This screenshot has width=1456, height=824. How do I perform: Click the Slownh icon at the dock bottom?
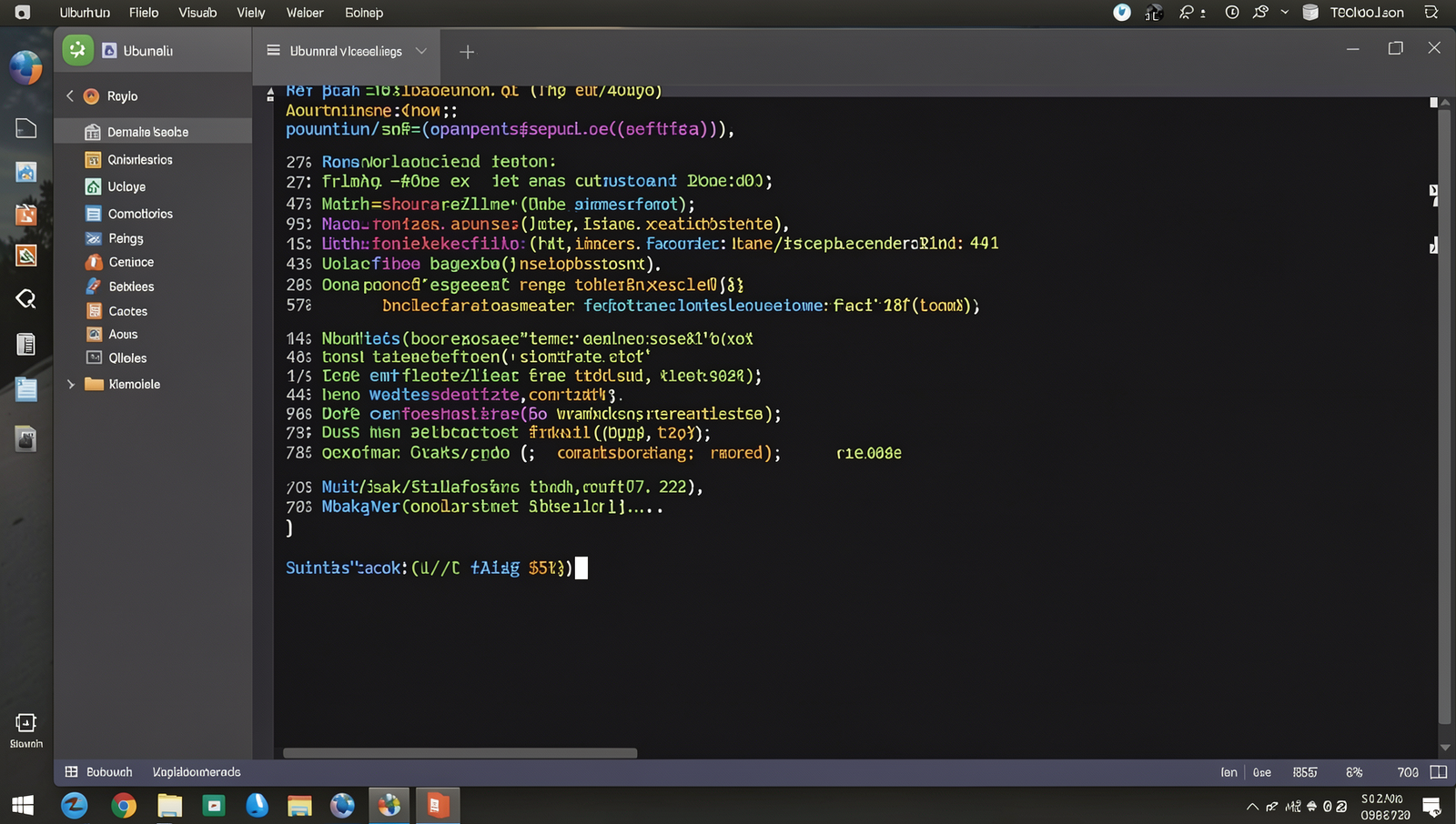pos(25,730)
